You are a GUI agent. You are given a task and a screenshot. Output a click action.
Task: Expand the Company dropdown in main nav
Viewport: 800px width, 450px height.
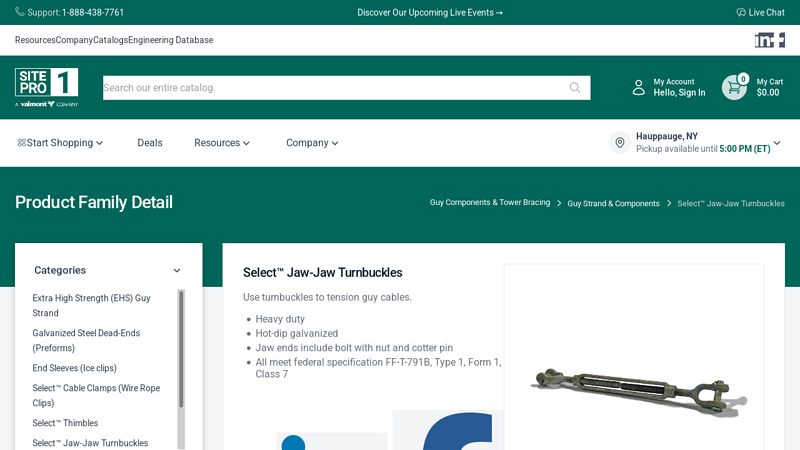click(312, 143)
